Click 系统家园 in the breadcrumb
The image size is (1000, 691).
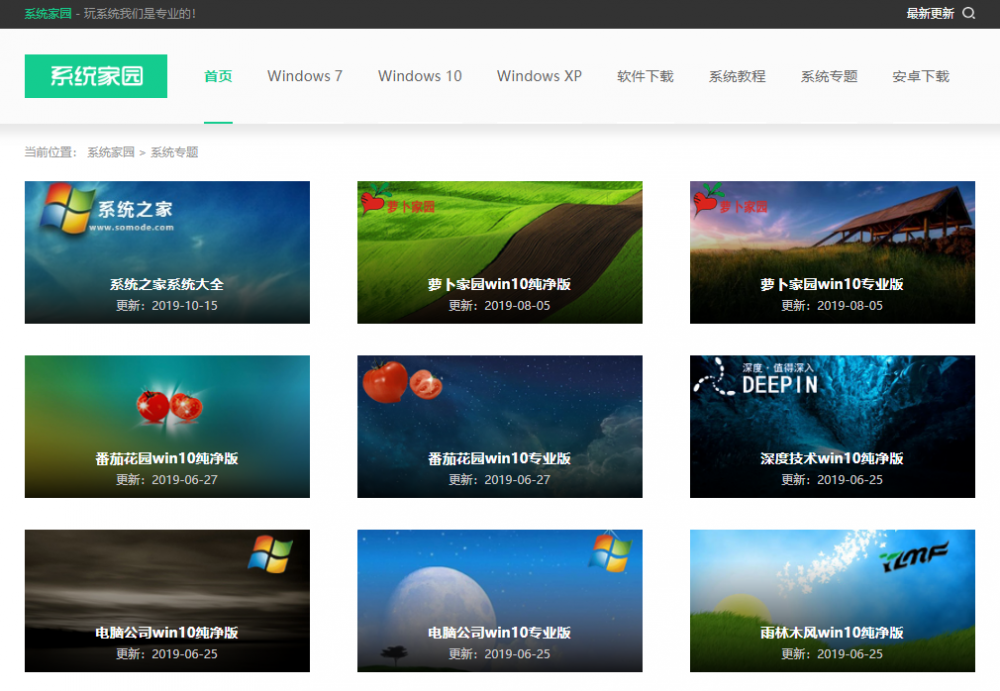pyautogui.click(x=111, y=152)
